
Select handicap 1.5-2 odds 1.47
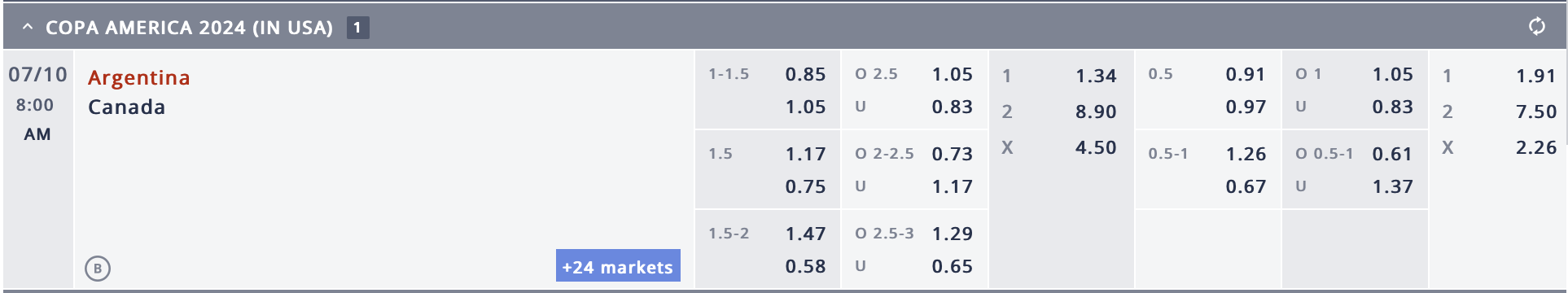tap(805, 234)
